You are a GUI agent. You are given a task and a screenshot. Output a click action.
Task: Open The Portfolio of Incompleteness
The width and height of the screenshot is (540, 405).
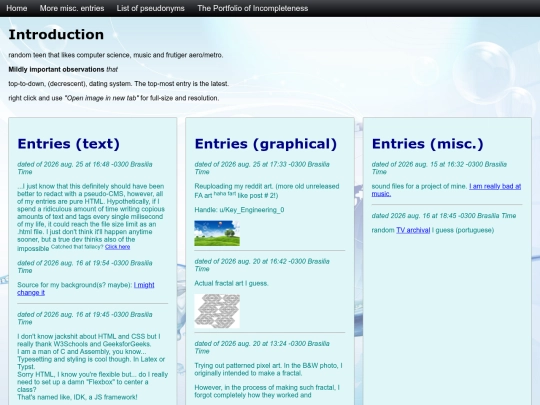(252, 8)
